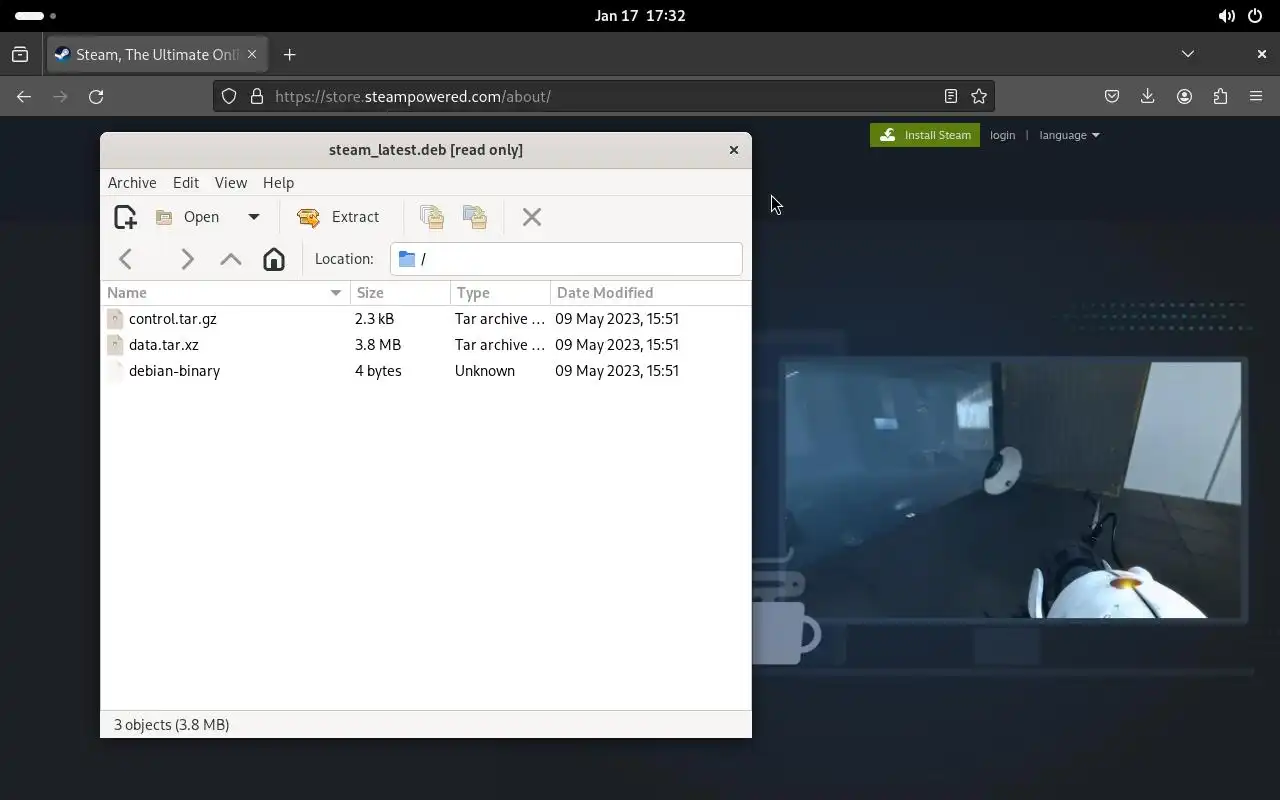Go up one level in the archive
Viewport: 1280px width, 800px height.
click(231, 259)
